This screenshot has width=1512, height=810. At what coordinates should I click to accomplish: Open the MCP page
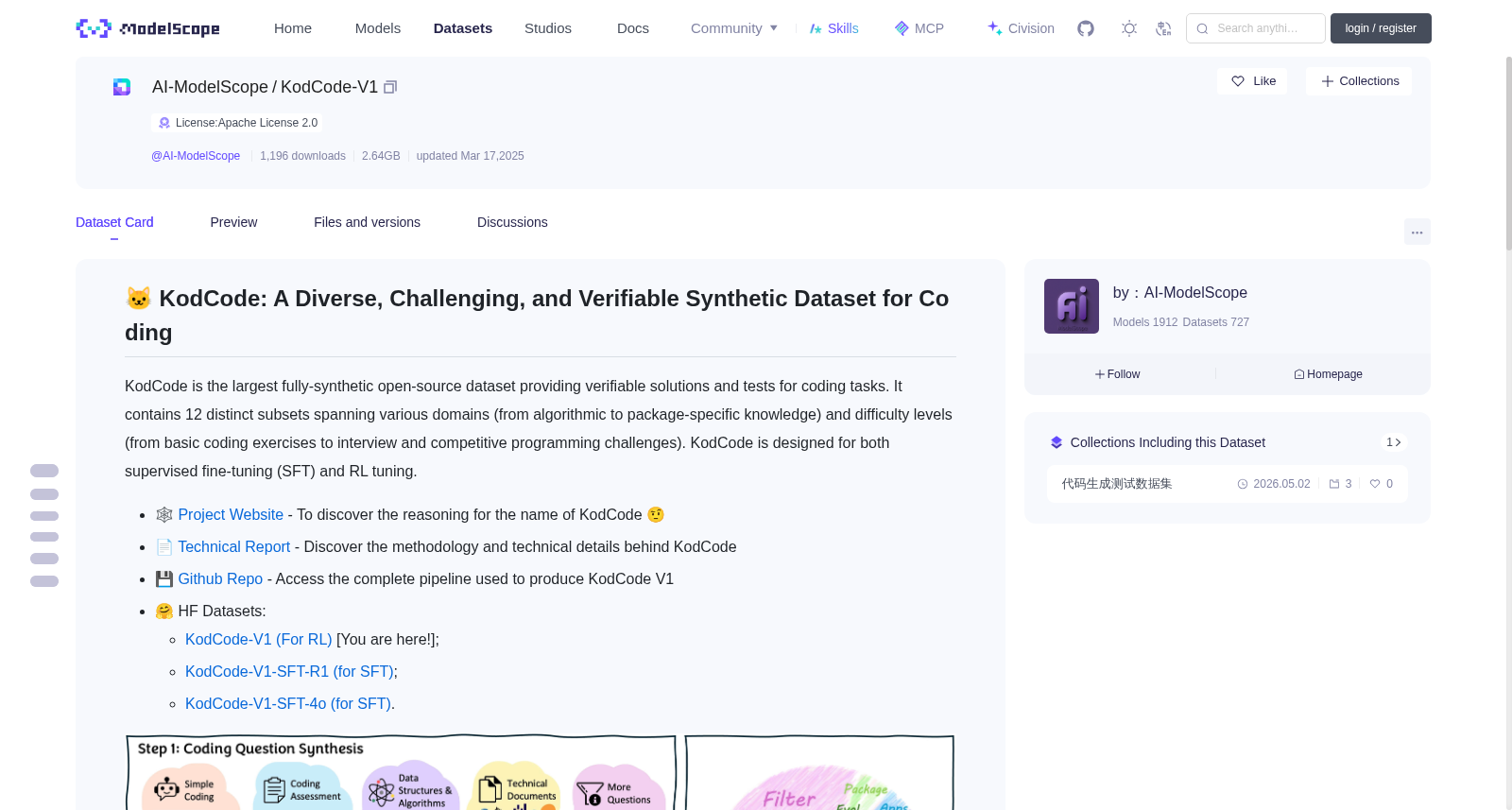pos(919,28)
